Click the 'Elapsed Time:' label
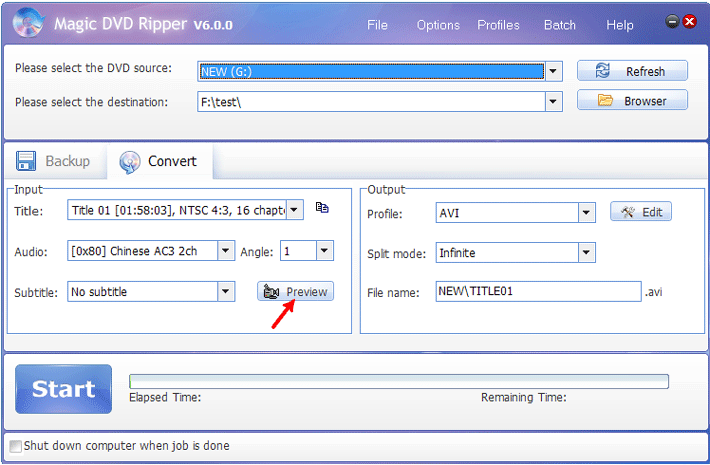Viewport: 710px width, 465px height. pyautogui.click(x=165, y=398)
